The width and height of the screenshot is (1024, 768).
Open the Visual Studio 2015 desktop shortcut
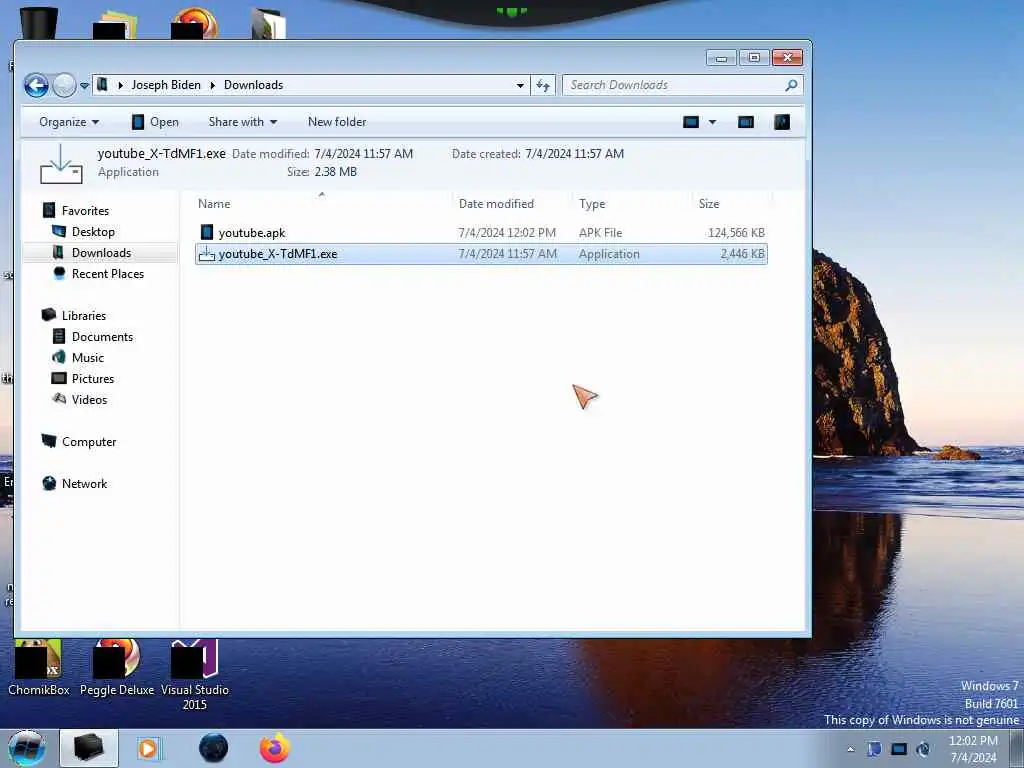point(195,676)
